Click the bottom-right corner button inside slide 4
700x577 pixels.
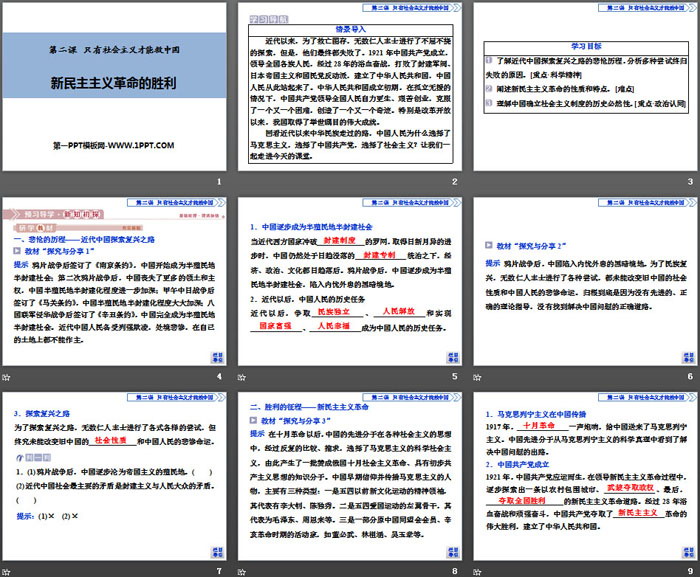pos(218,357)
